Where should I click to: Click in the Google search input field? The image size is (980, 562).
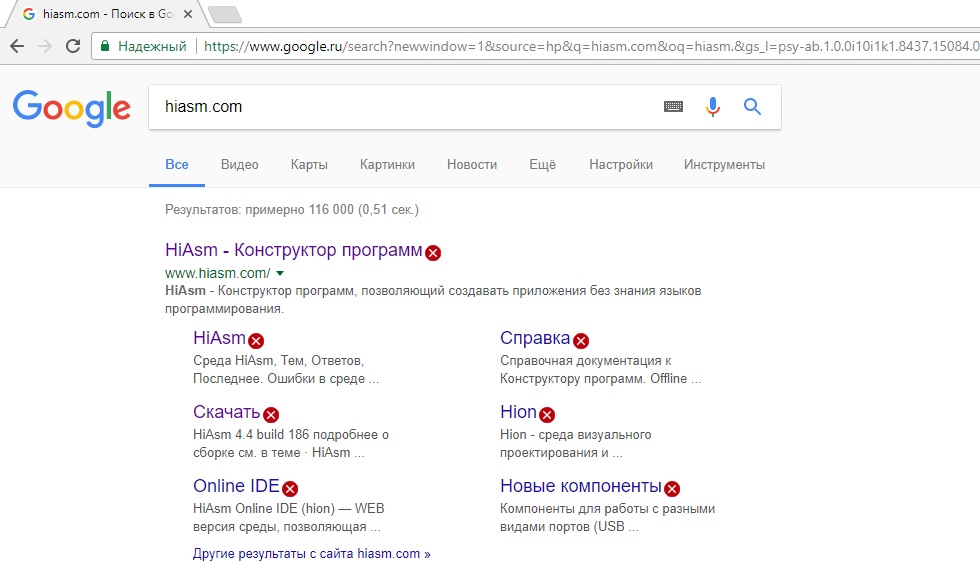pyautogui.click(x=400, y=107)
